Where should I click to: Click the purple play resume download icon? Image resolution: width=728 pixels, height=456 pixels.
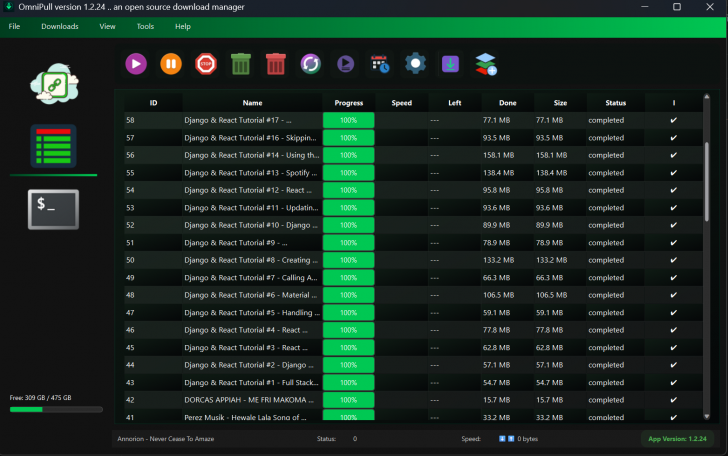click(x=136, y=64)
